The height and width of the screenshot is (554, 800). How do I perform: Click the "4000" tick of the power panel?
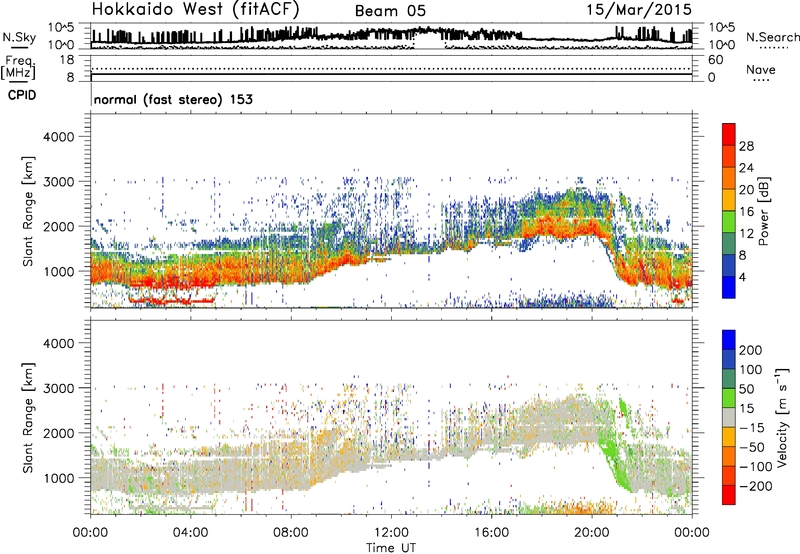(x=59, y=137)
